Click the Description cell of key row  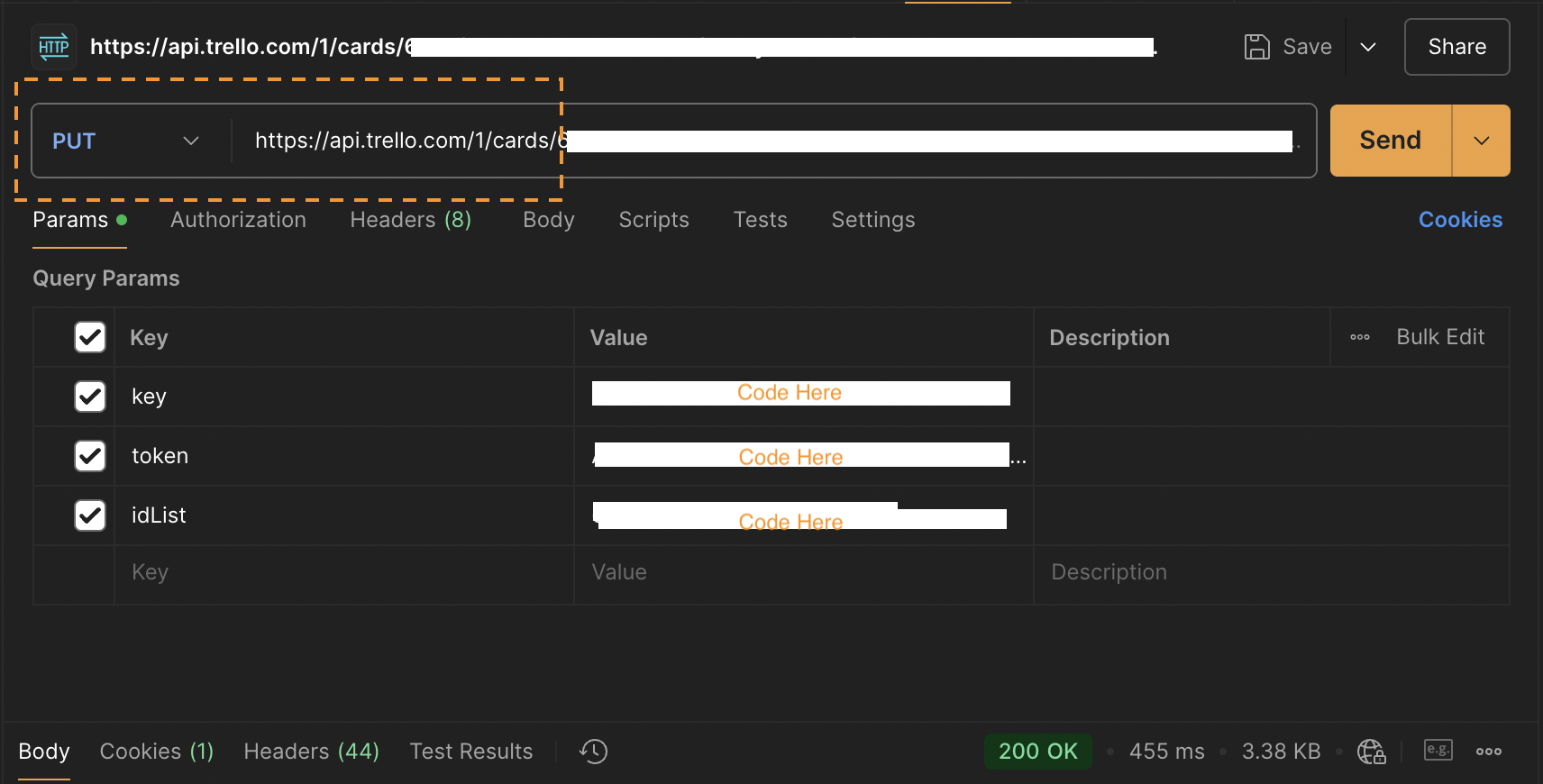(1272, 397)
